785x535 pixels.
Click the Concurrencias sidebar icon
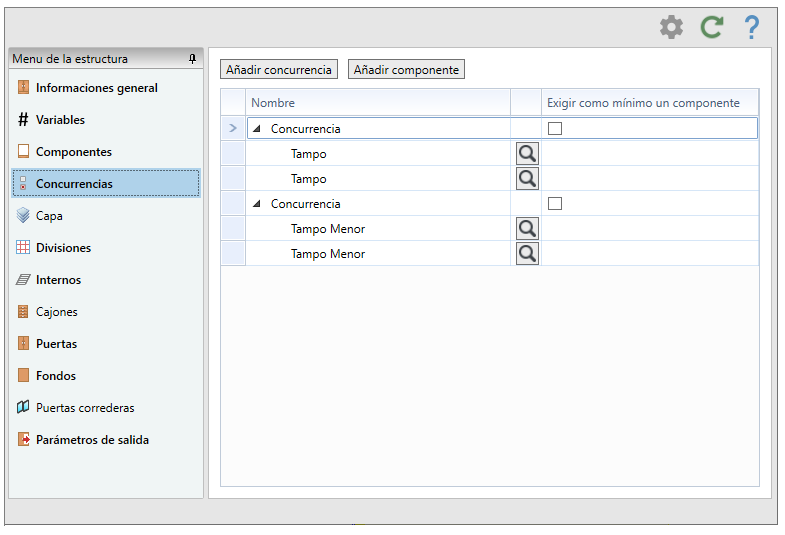[23, 183]
